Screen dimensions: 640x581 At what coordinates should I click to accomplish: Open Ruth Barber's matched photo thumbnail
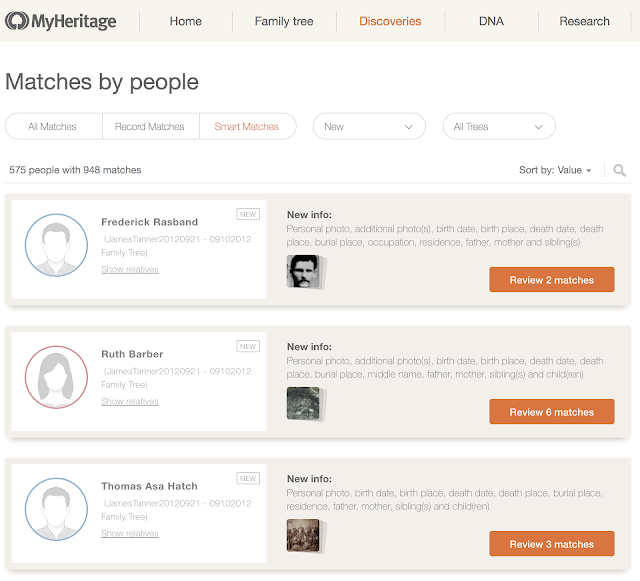click(303, 403)
